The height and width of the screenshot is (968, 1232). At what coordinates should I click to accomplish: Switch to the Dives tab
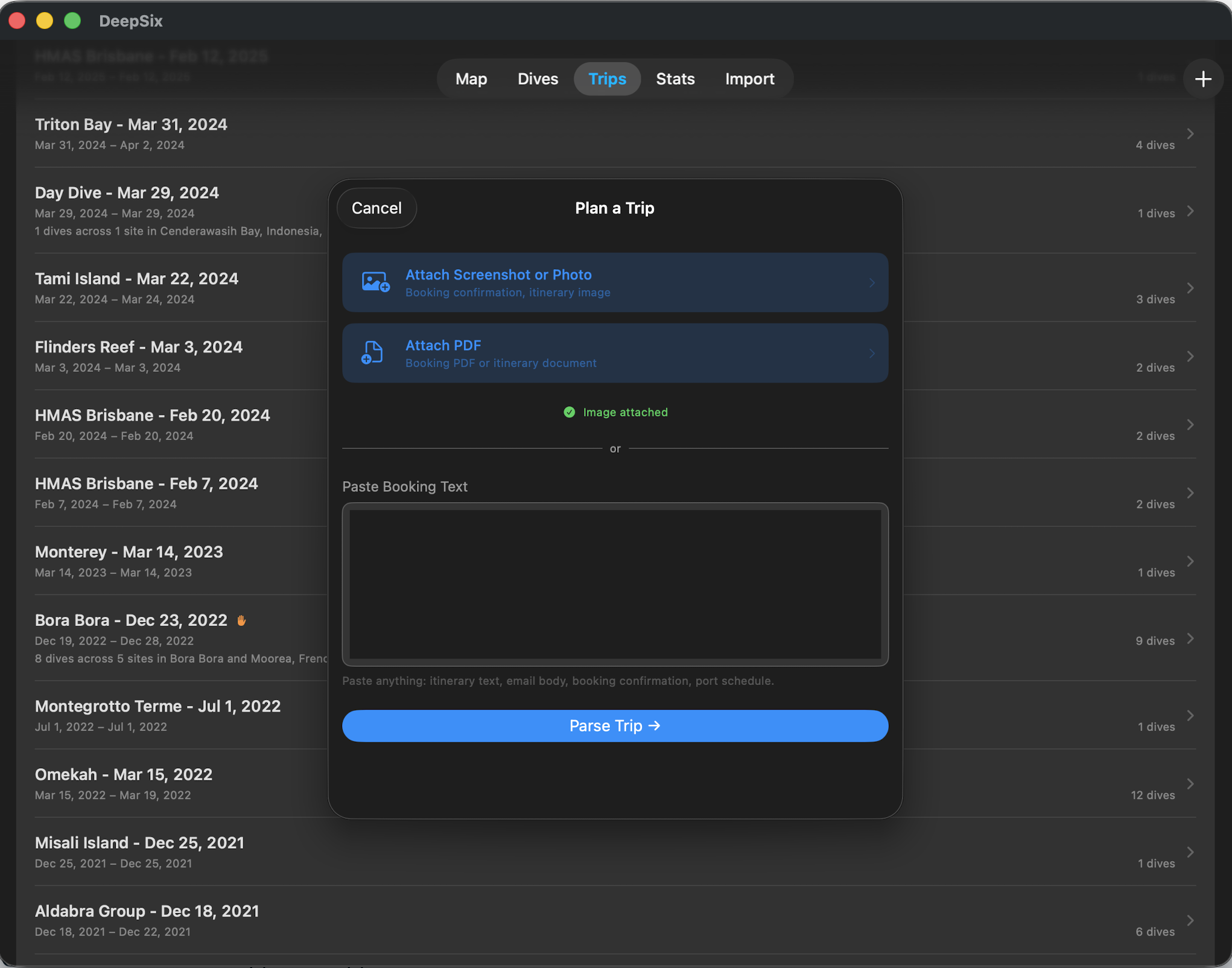pos(538,79)
